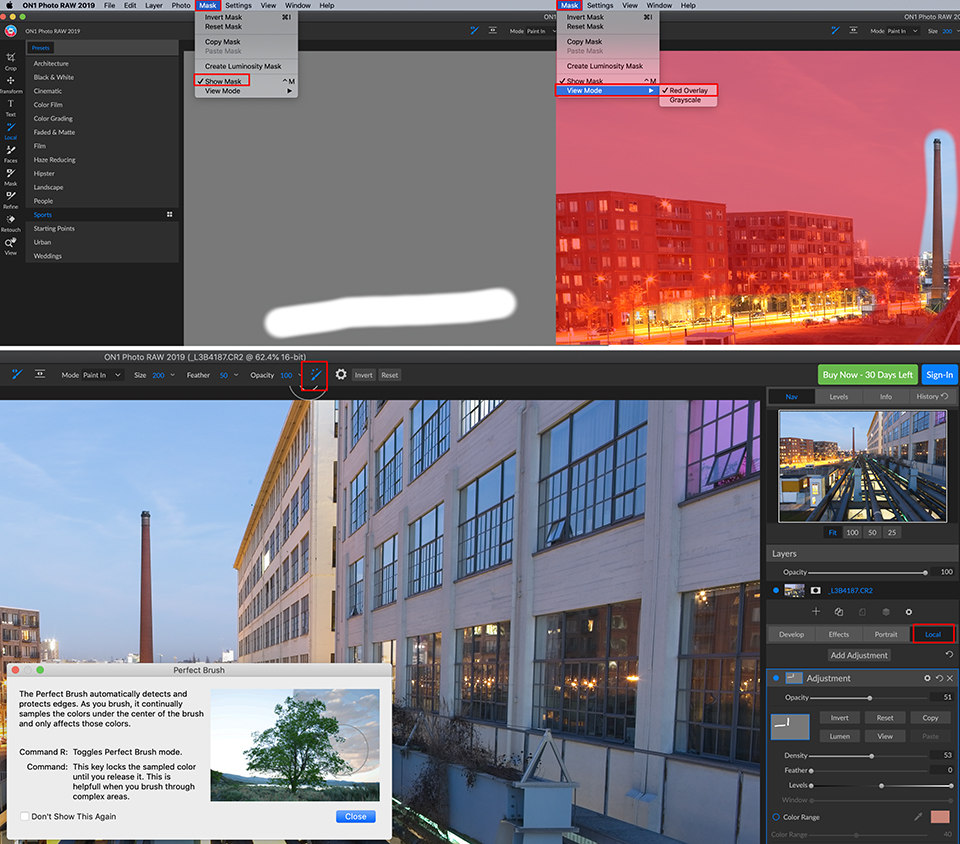Toggle visibility dot of _L3B4187.CR2 layer
This screenshot has width=960, height=844.
776,591
